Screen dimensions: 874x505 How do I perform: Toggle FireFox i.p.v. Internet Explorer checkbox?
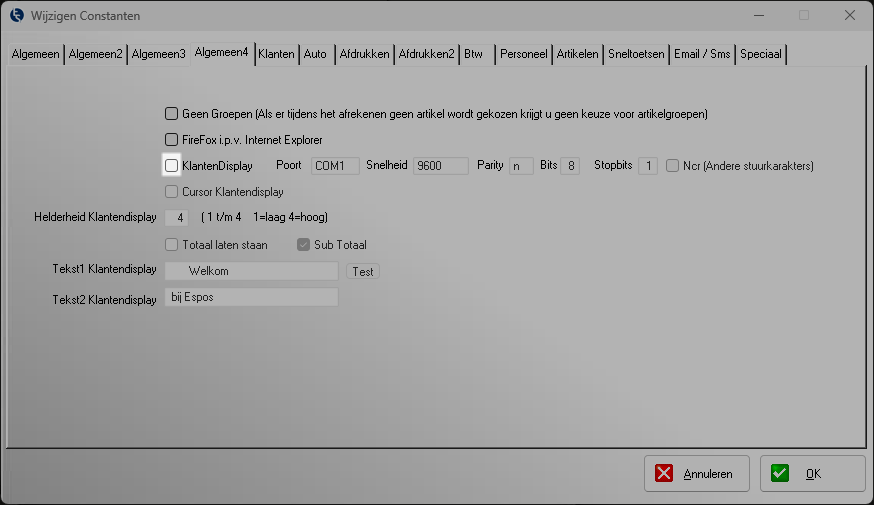coord(172,140)
